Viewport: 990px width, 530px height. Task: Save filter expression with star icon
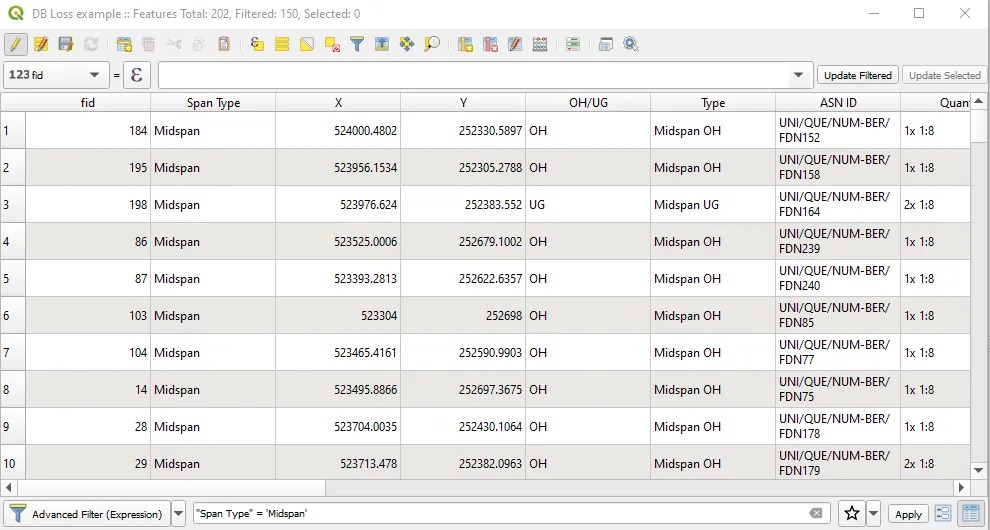(x=852, y=513)
